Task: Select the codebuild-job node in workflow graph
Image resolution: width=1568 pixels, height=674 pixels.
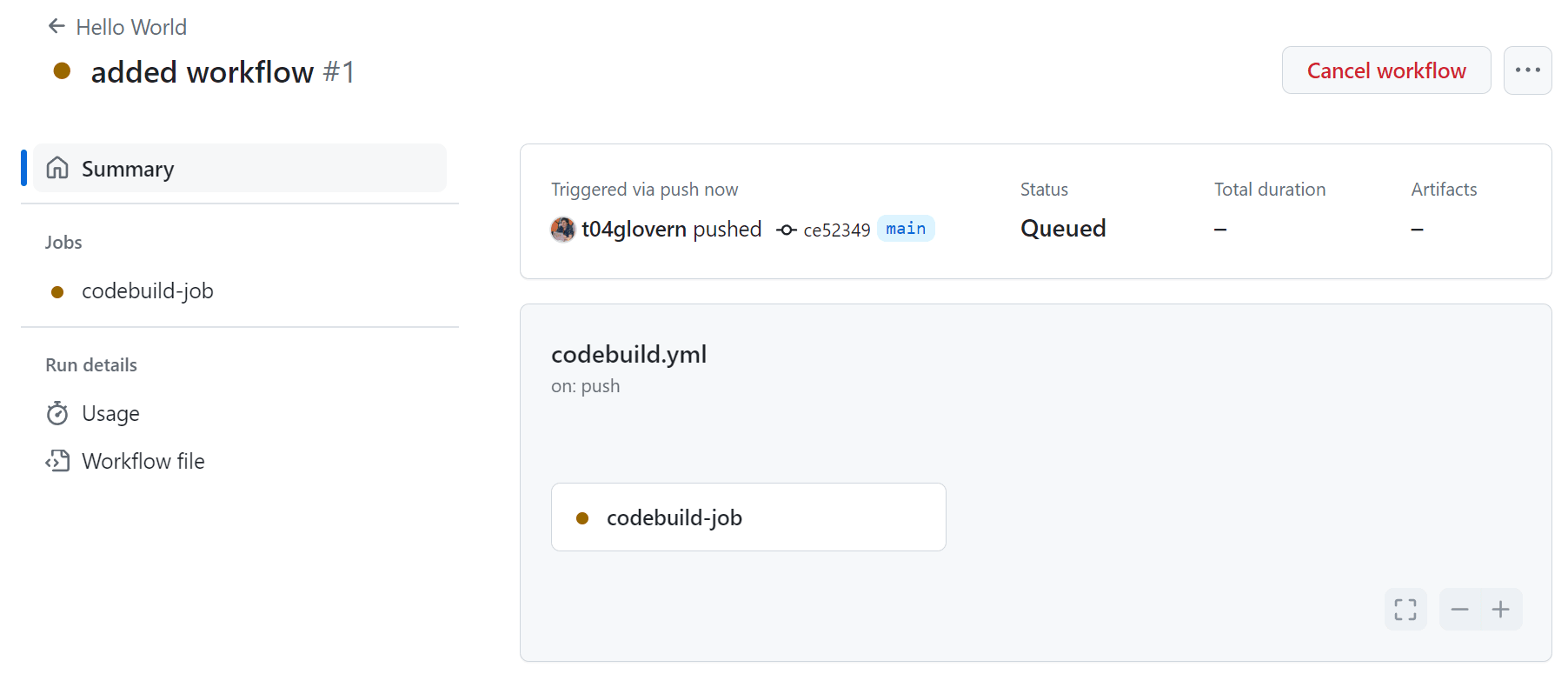Action: [747, 517]
